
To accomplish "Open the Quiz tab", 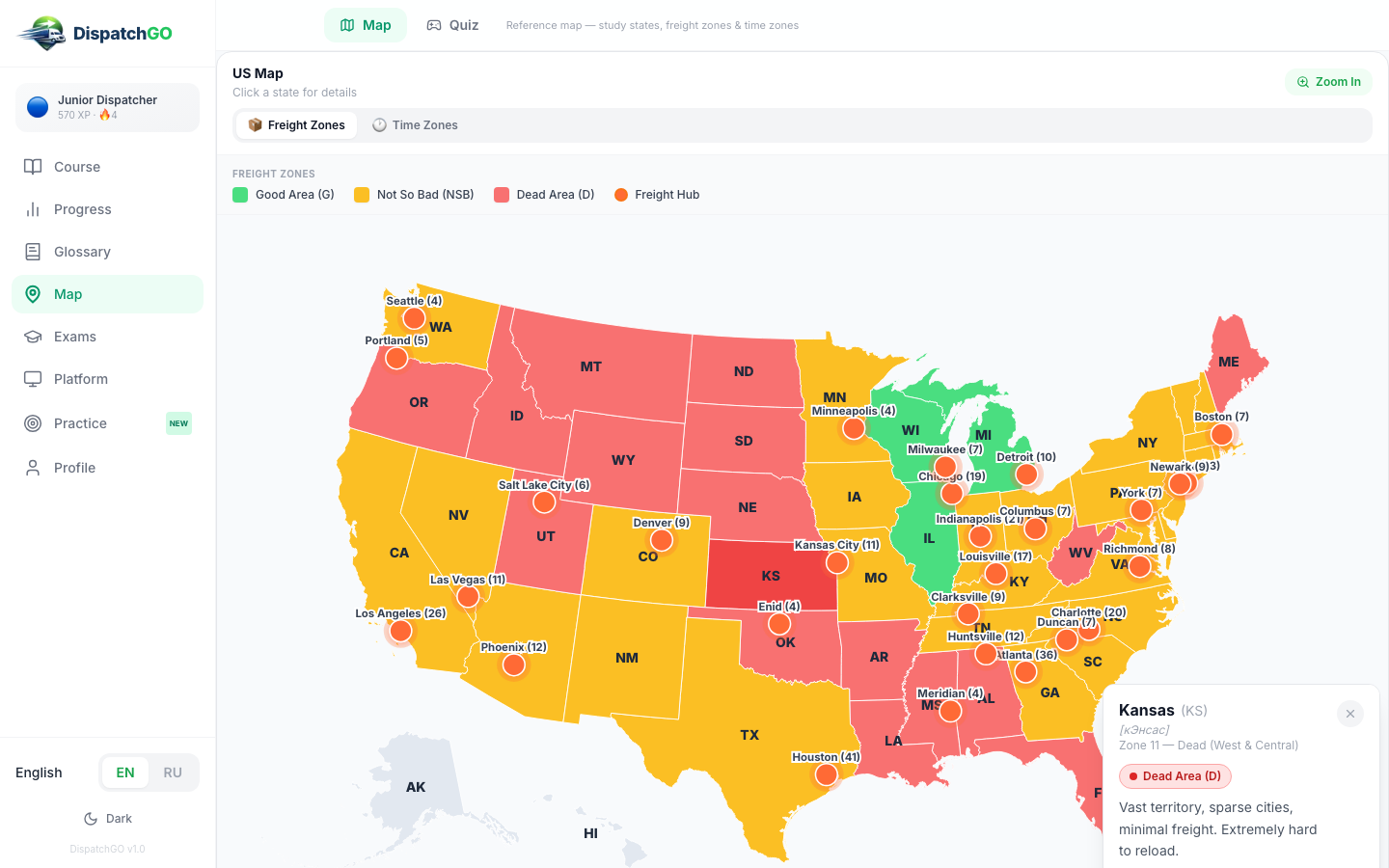I will pyautogui.click(x=452, y=25).
